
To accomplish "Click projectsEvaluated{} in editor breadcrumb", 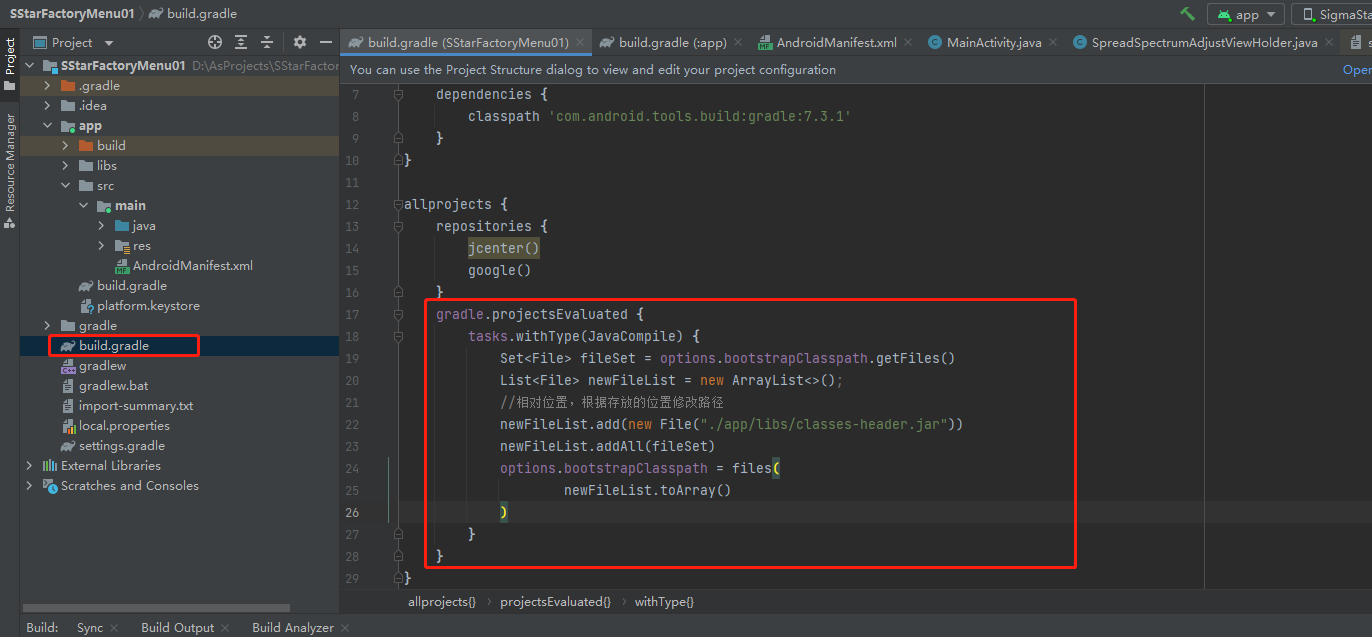I will (x=555, y=602).
